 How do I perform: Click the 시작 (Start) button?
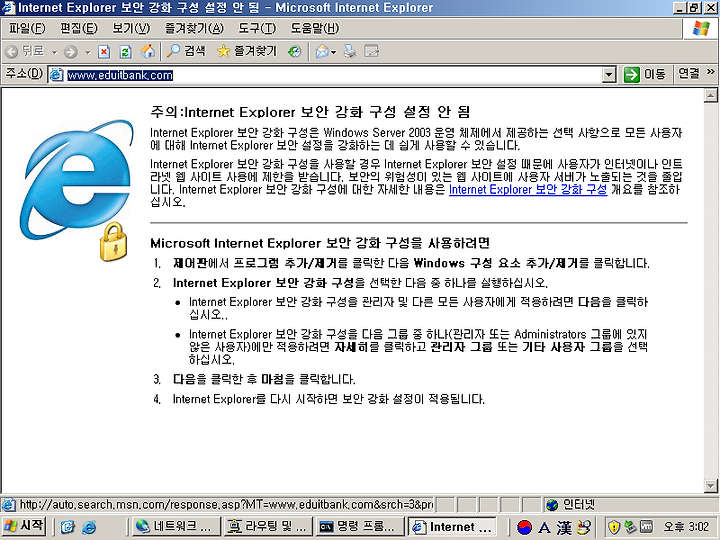tap(23, 526)
